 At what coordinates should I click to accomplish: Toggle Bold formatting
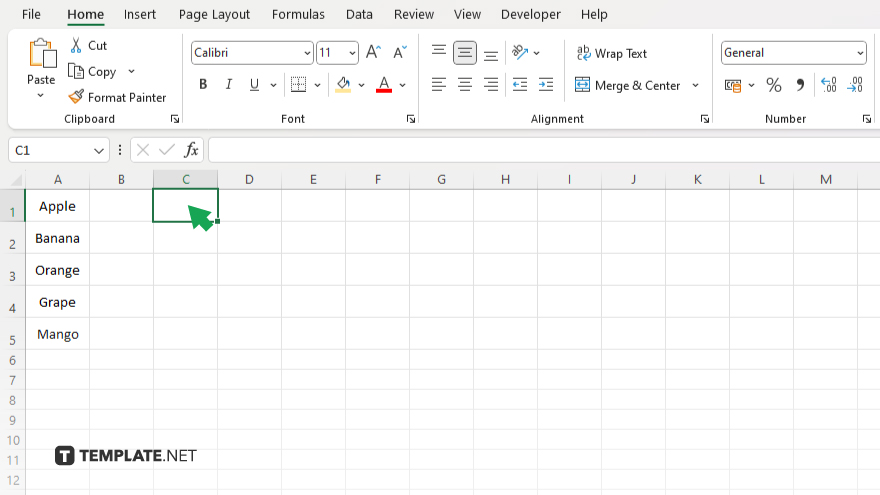click(203, 85)
